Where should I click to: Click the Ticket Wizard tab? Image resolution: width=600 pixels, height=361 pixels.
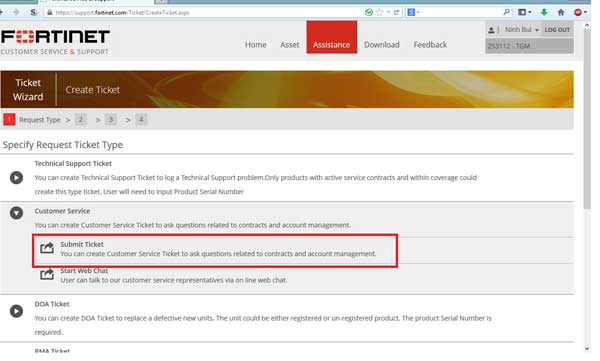coord(28,90)
